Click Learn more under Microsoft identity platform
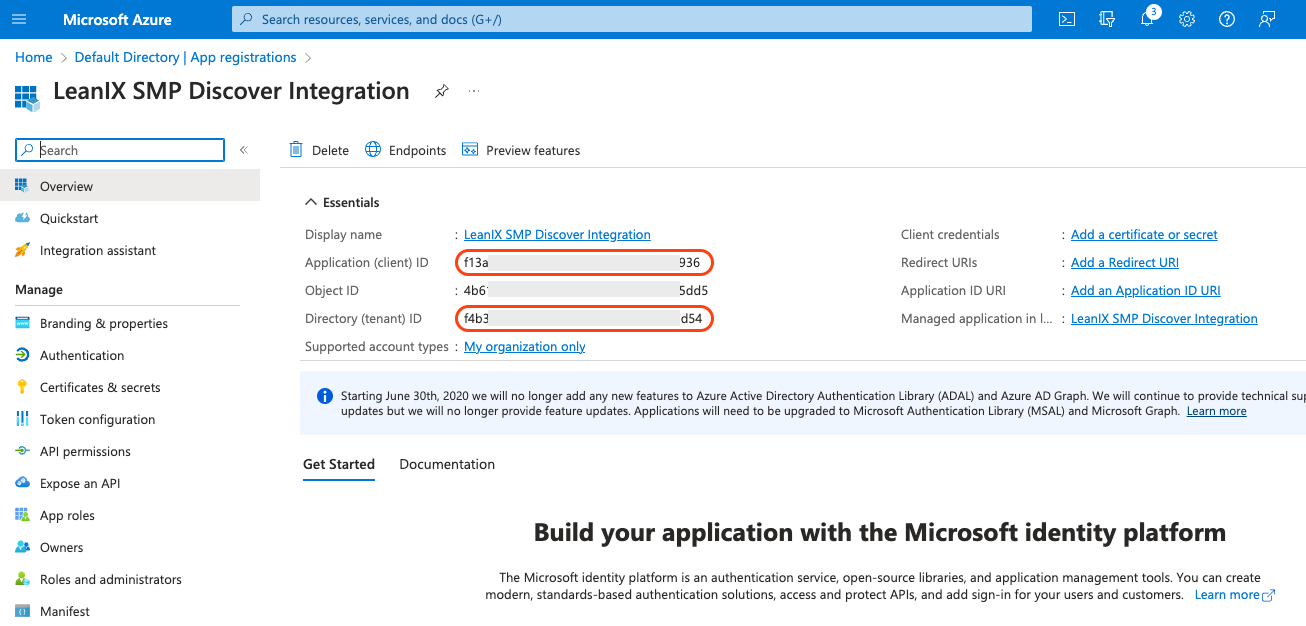The image size is (1306, 626). (x=1235, y=594)
